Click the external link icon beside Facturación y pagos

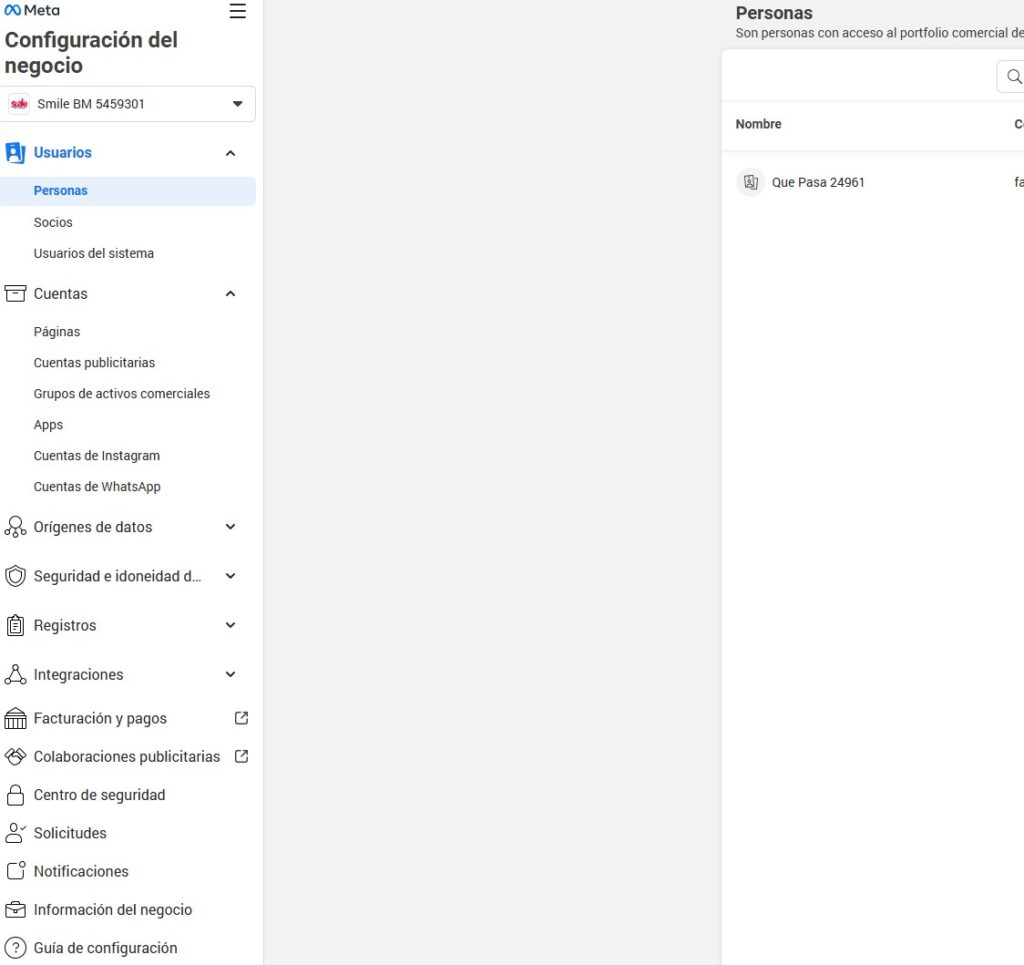[x=240, y=717]
